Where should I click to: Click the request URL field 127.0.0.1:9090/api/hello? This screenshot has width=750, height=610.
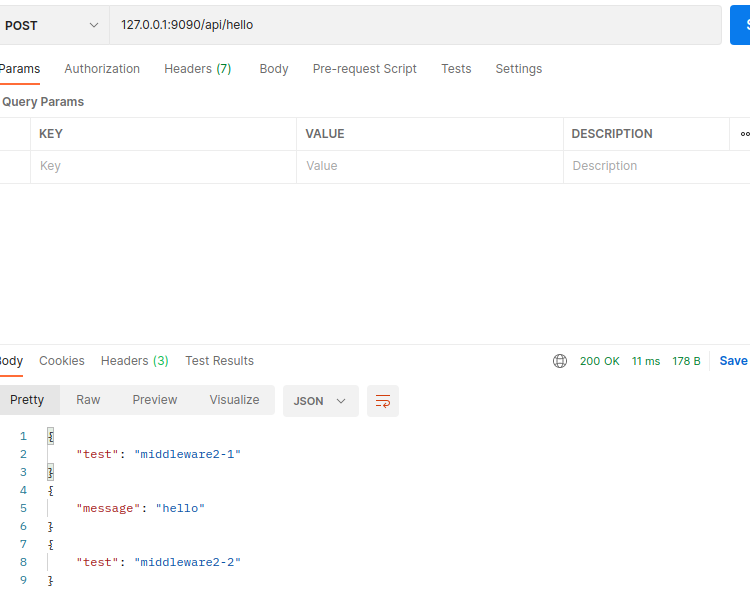coord(415,25)
